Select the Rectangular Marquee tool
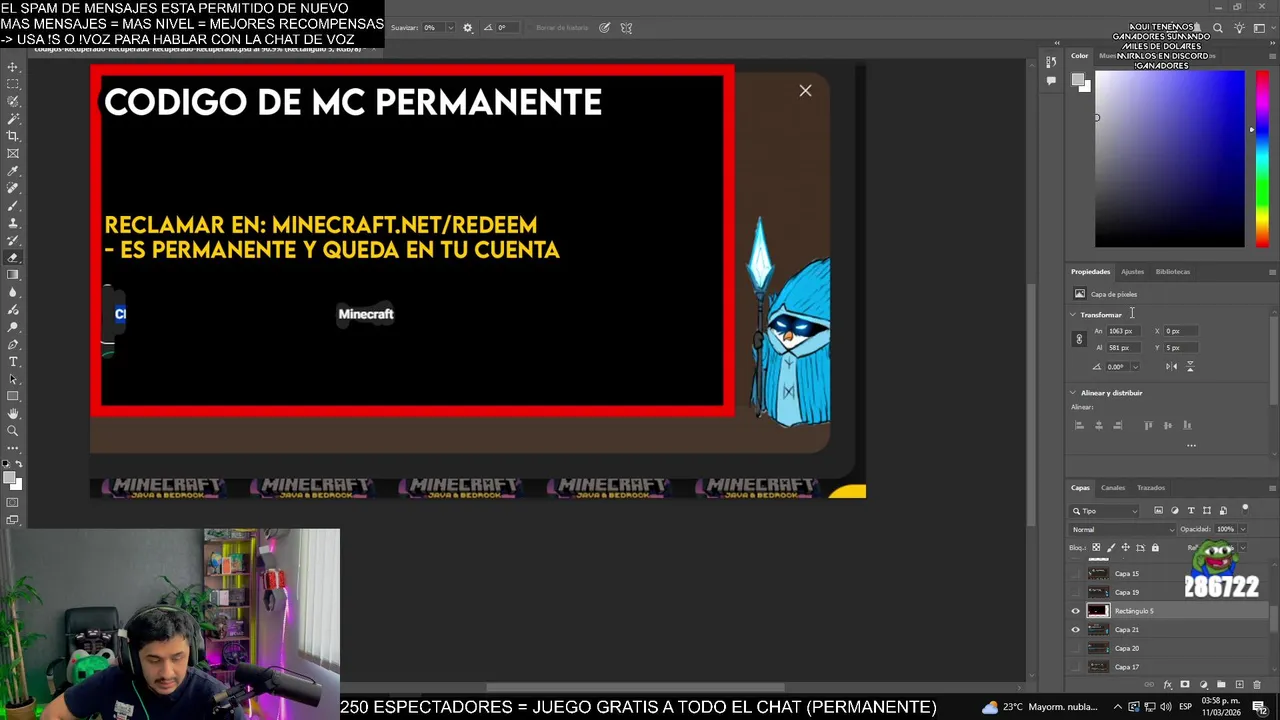The width and height of the screenshot is (1280, 720). pos(13,84)
